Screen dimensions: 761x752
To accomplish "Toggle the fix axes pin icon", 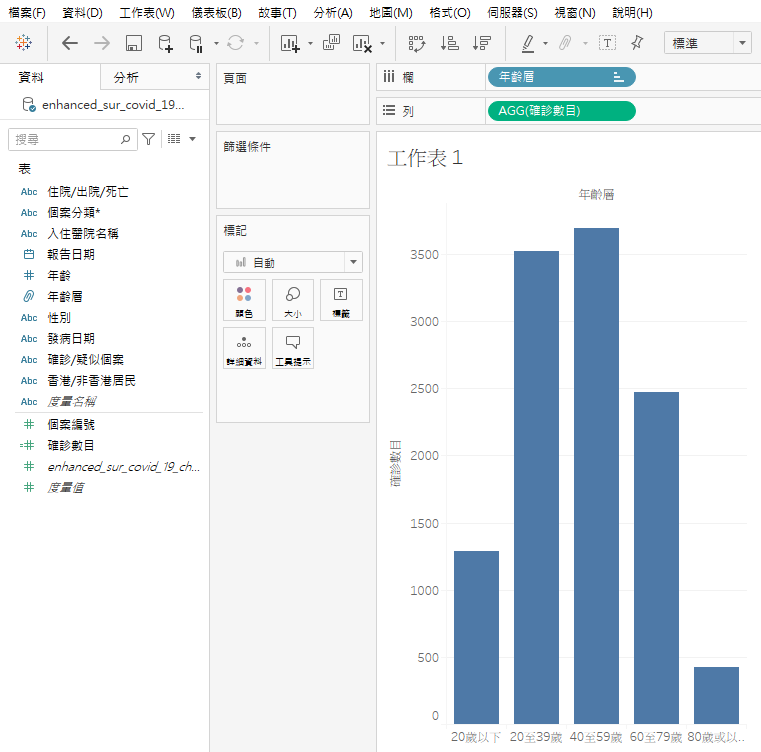I will (638, 43).
